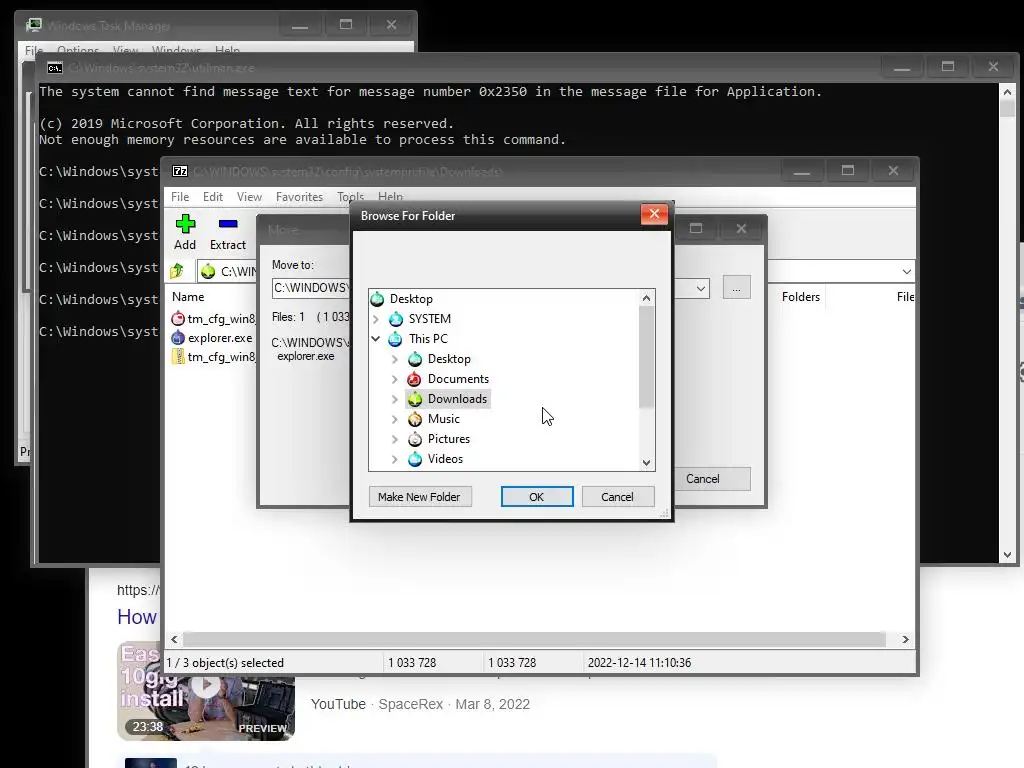Open the 7-Zip View menu

point(249,197)
